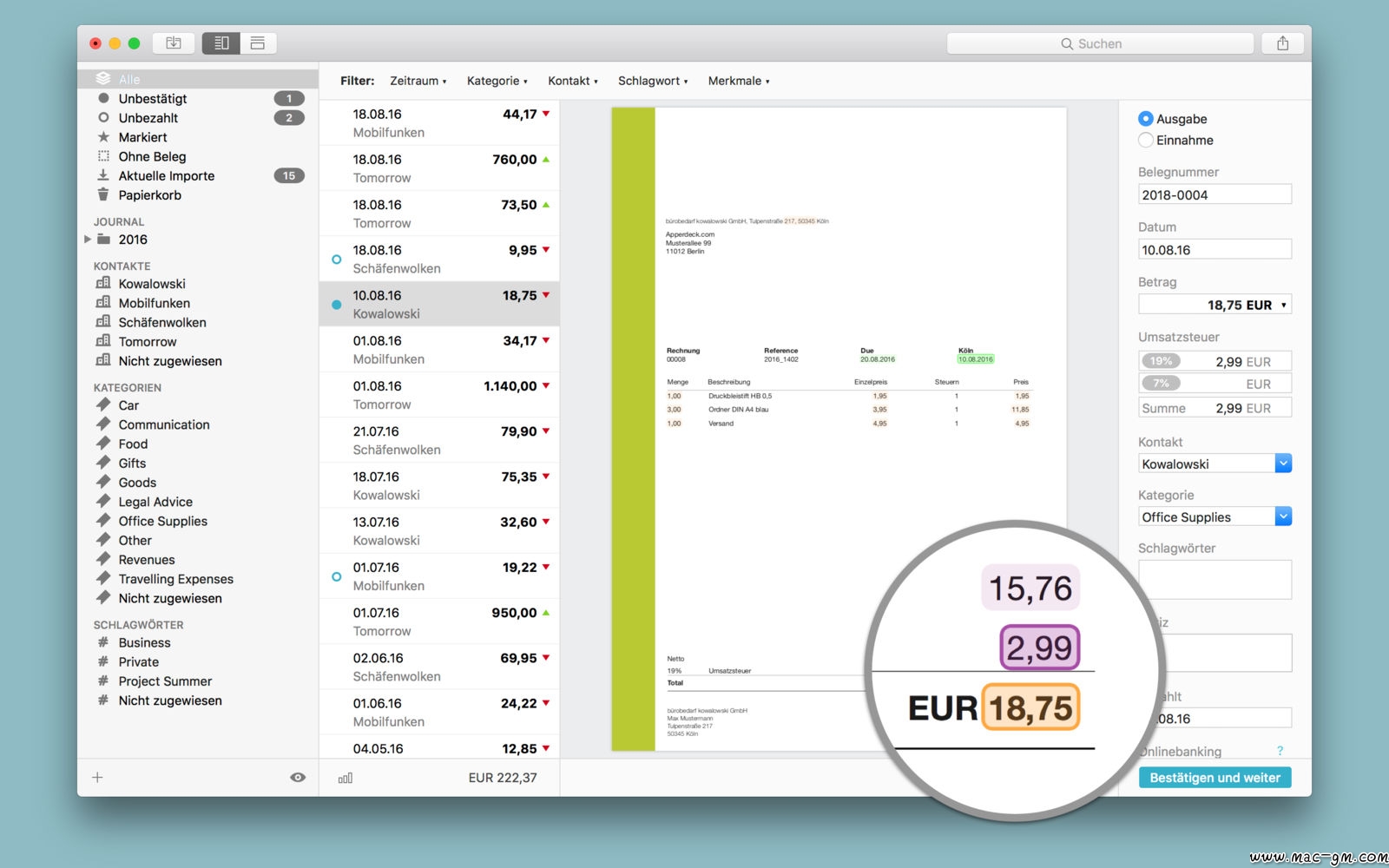This screenshot has width=1389, height=868.
Task: Select Communication category tag
Action: click(199, 424)
